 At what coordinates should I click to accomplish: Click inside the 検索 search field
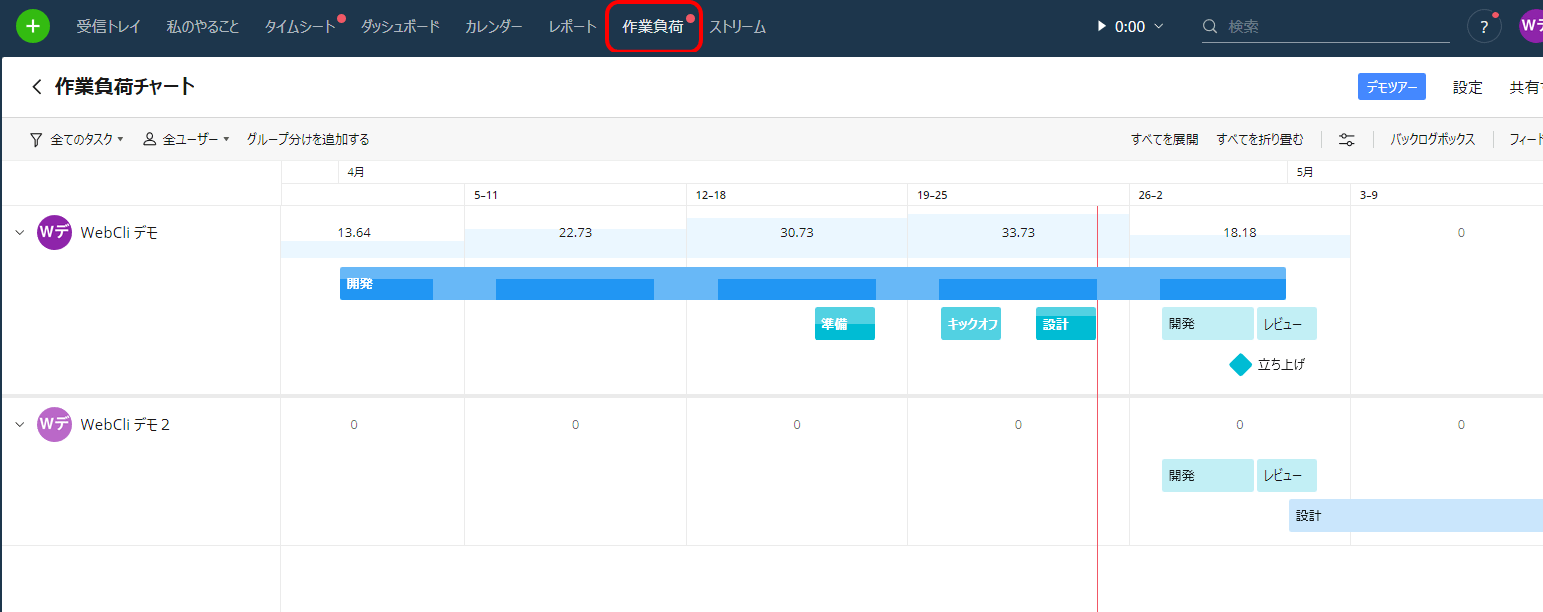click(1300, 26)
